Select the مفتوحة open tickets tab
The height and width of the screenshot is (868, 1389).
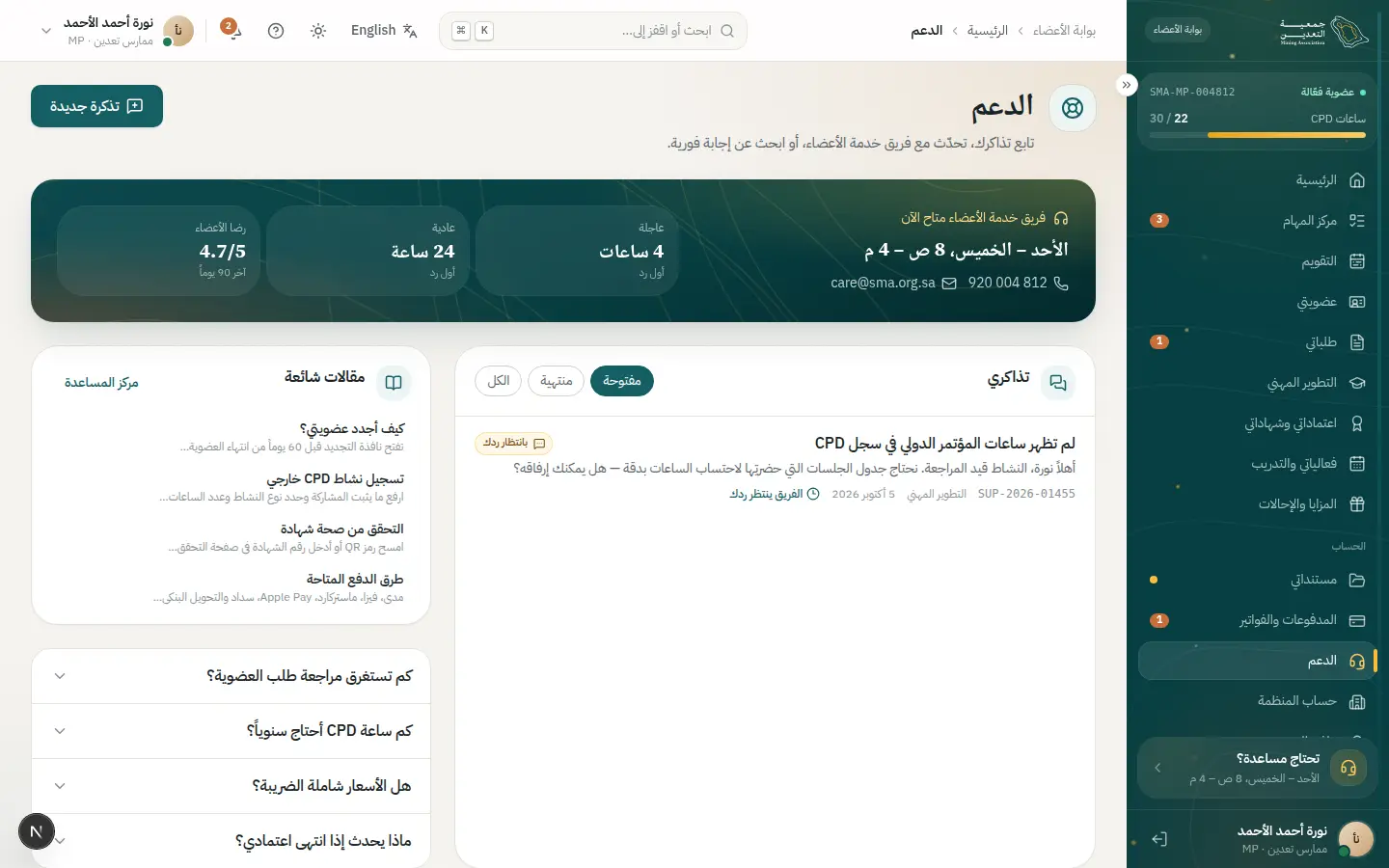622,381
